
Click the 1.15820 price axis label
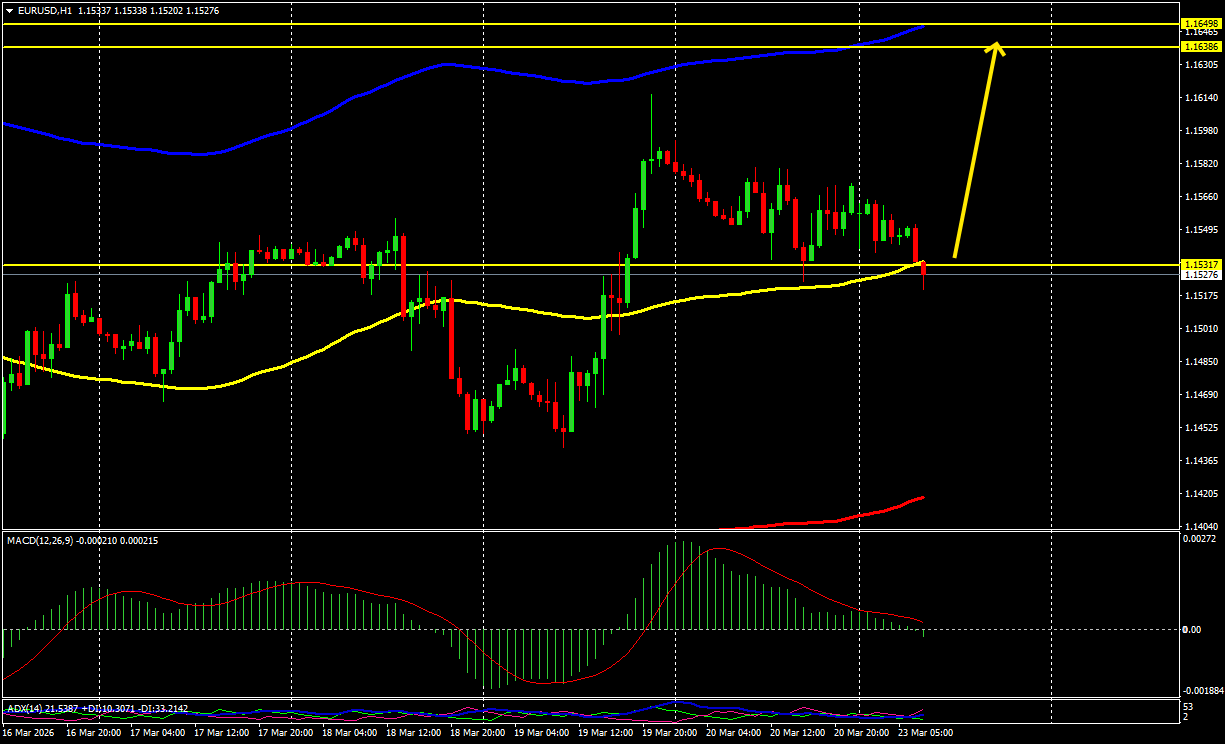pos(1200,164)
